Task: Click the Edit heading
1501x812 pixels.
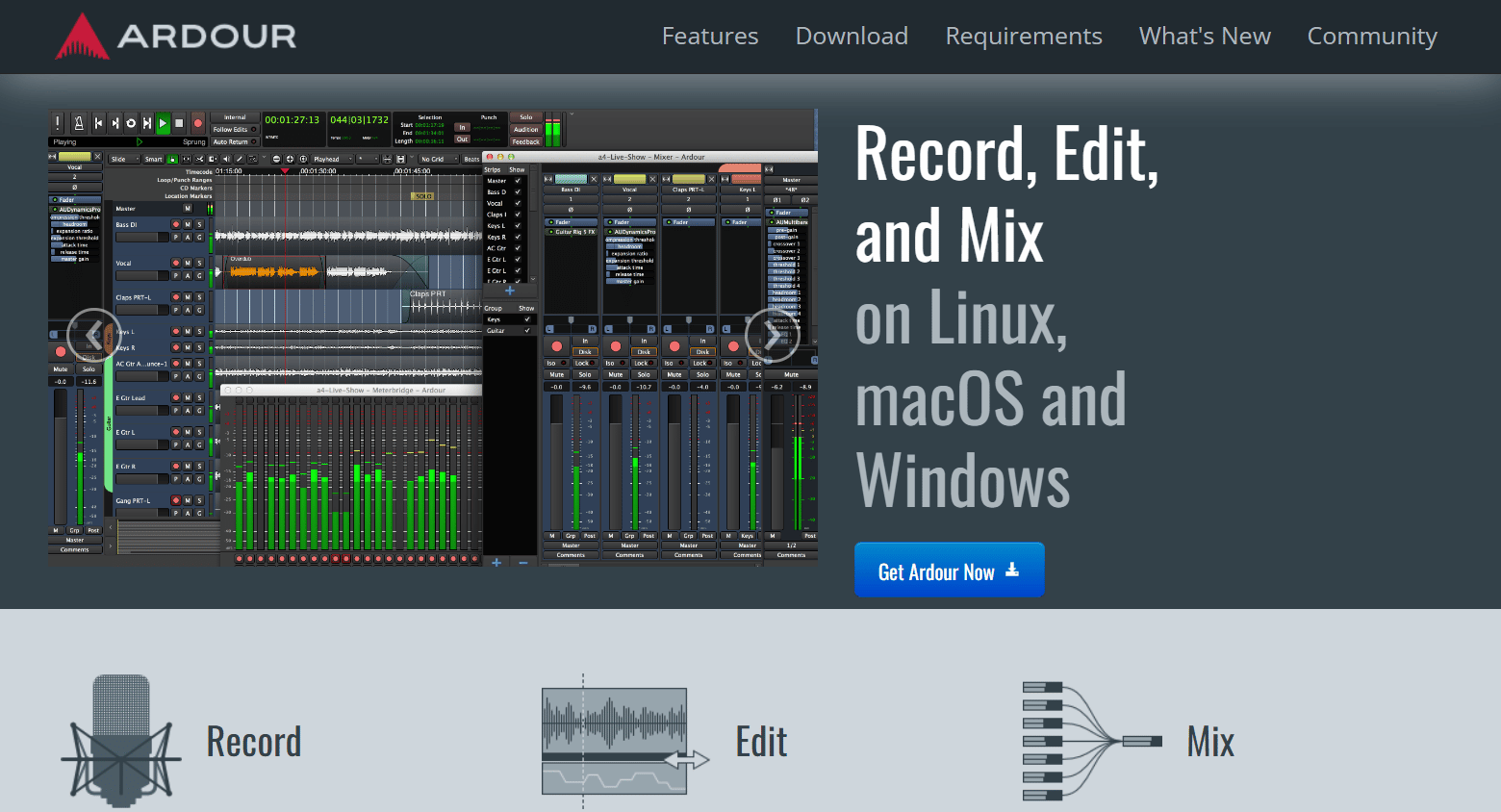Action: pyautogui.click(x=761, y=742)
